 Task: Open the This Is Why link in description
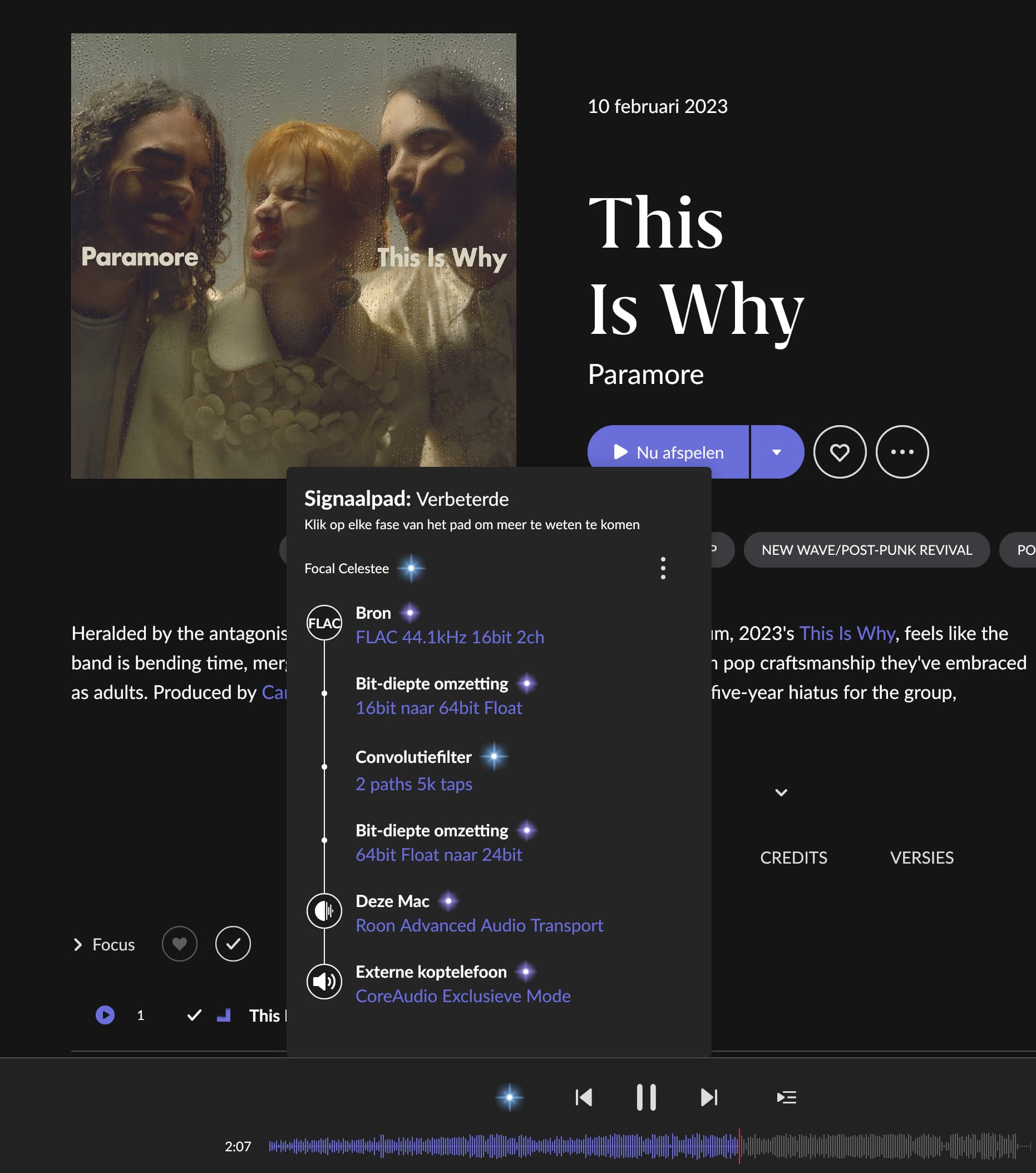point(847,633)
